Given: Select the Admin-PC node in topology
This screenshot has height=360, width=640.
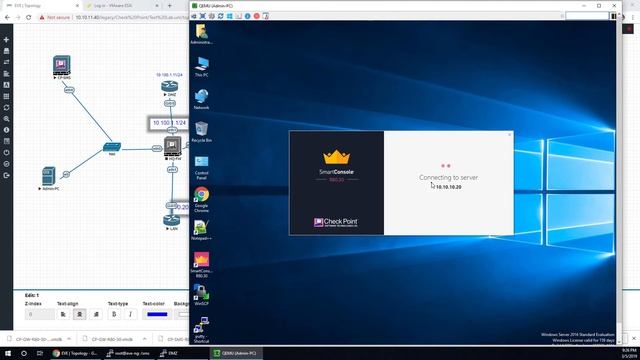Looking at the screenshot, I should pyautogui.click(x=49, y=176).
